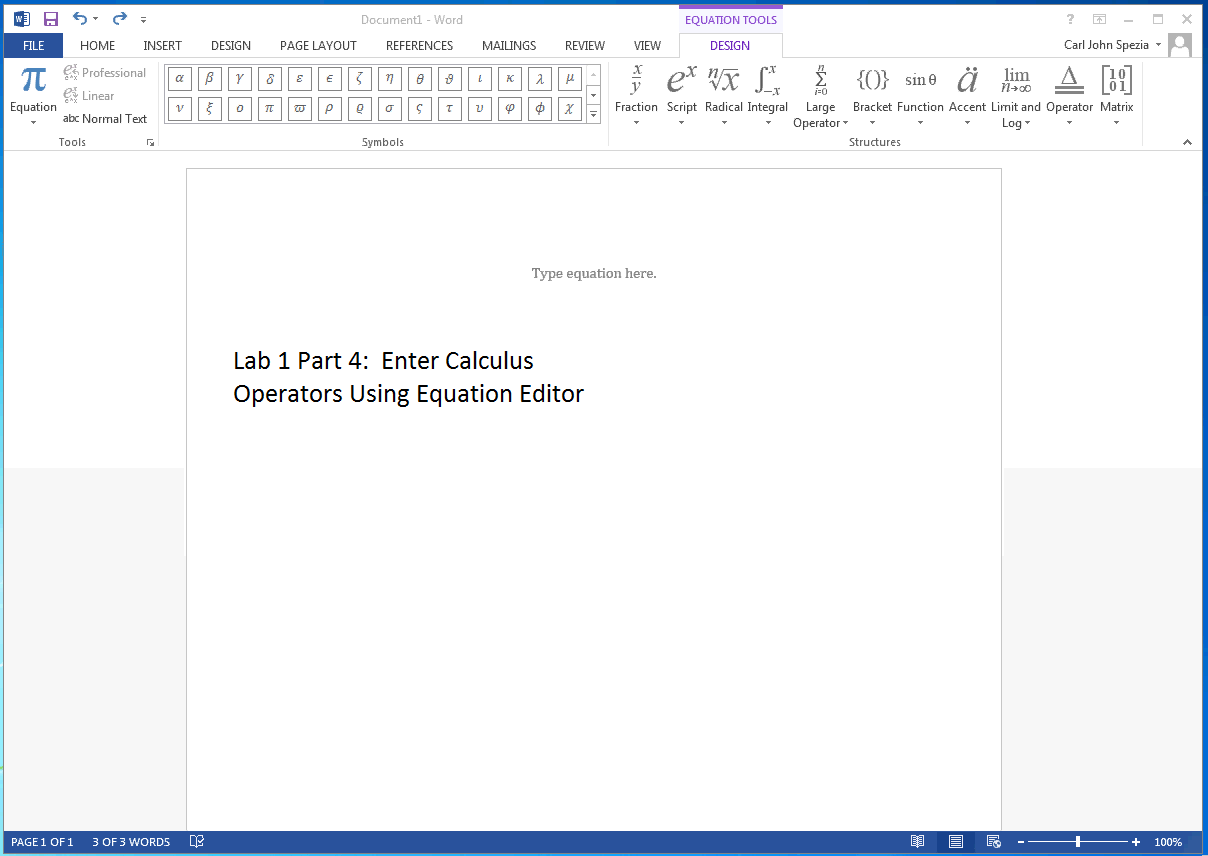The height and width of the screenshot is (856, 1208).
Task: Insert the alpha symbol
Action: (179, 79)
